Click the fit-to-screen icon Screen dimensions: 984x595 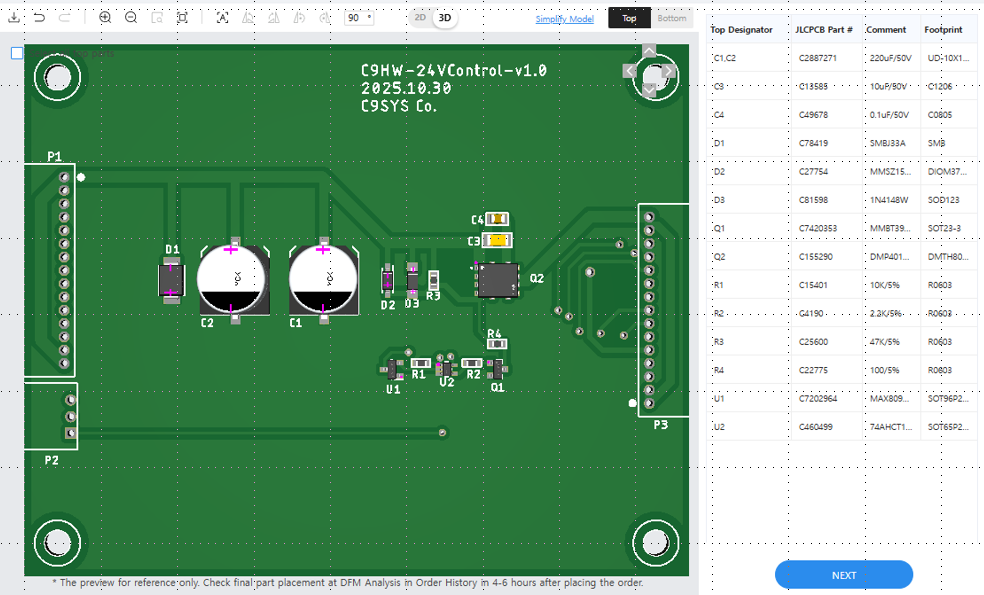tap(182, 17)
